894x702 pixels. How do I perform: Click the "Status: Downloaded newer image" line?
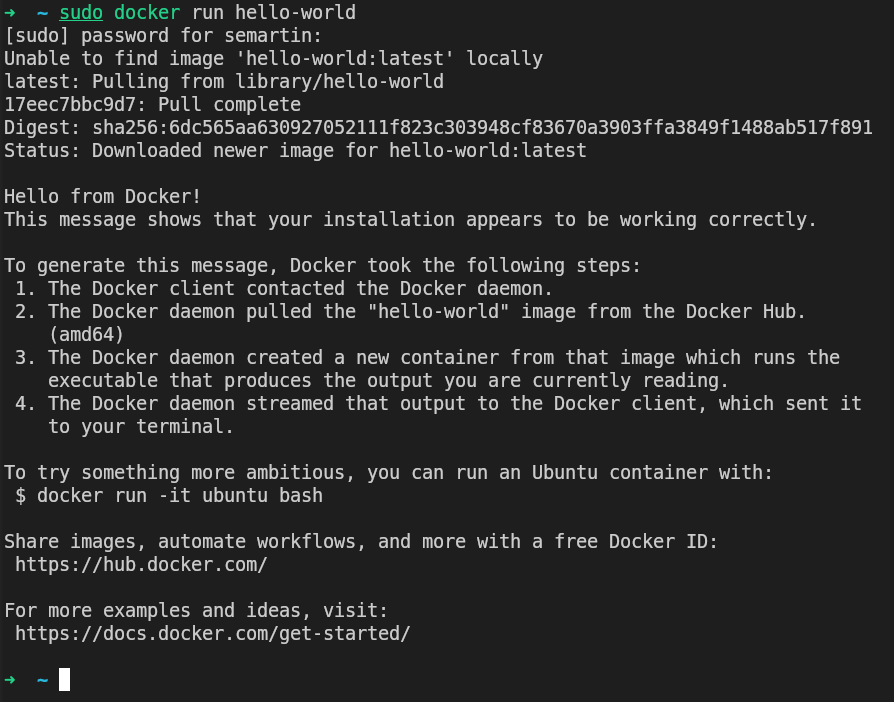(295, 151)
